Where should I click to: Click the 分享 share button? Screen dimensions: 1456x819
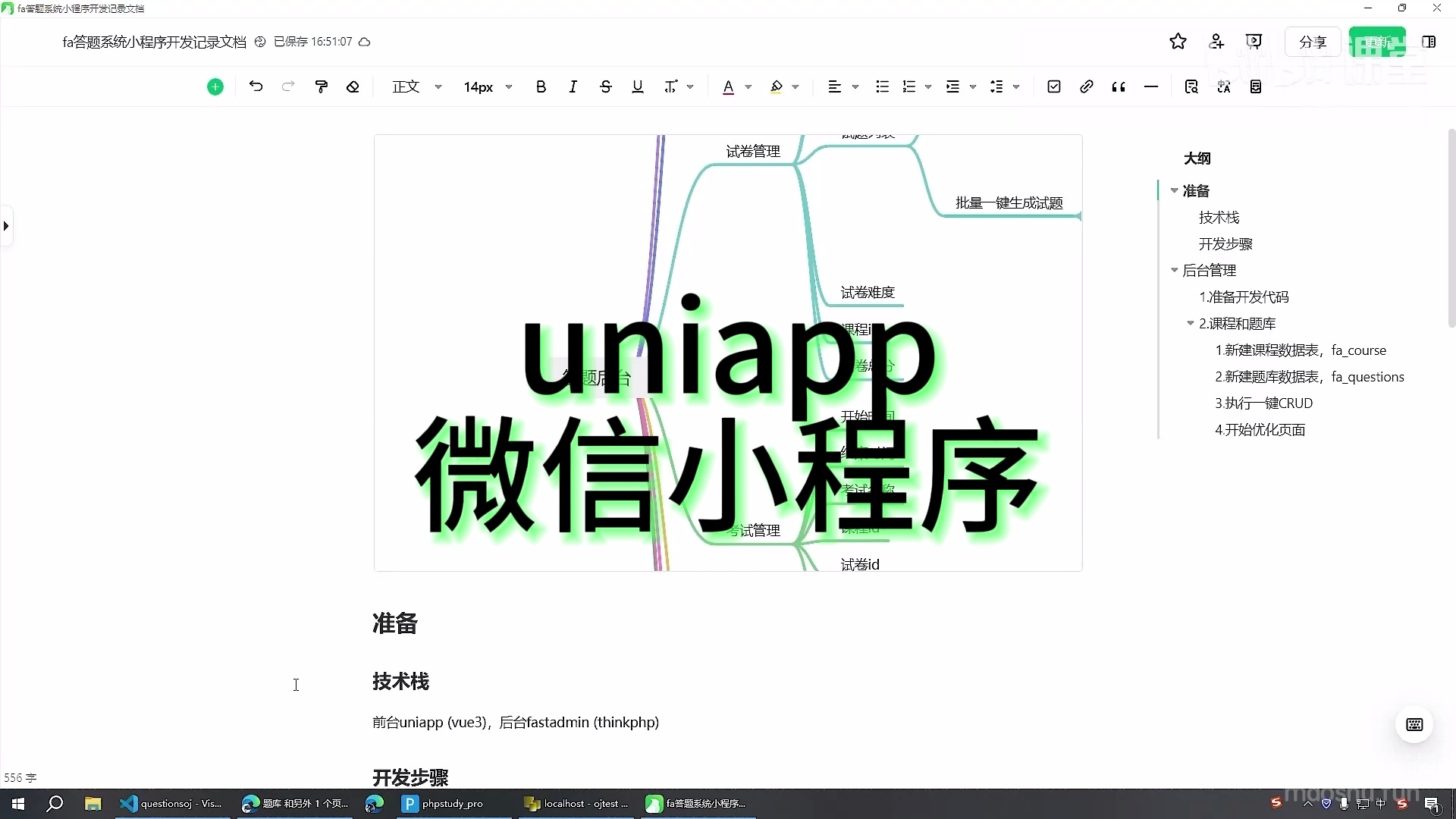coord(1313,42)
